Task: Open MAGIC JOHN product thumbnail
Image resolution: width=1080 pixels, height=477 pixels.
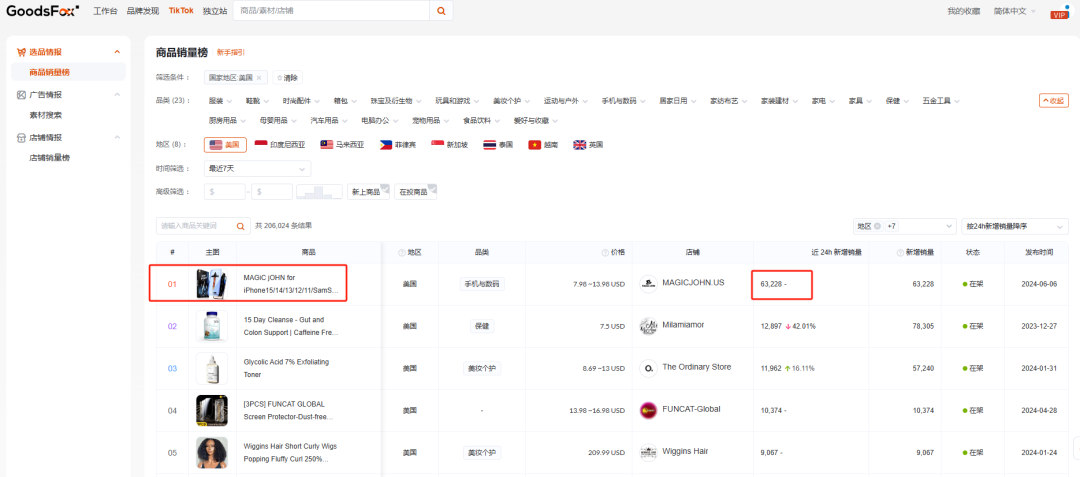Action: (211, 284)
